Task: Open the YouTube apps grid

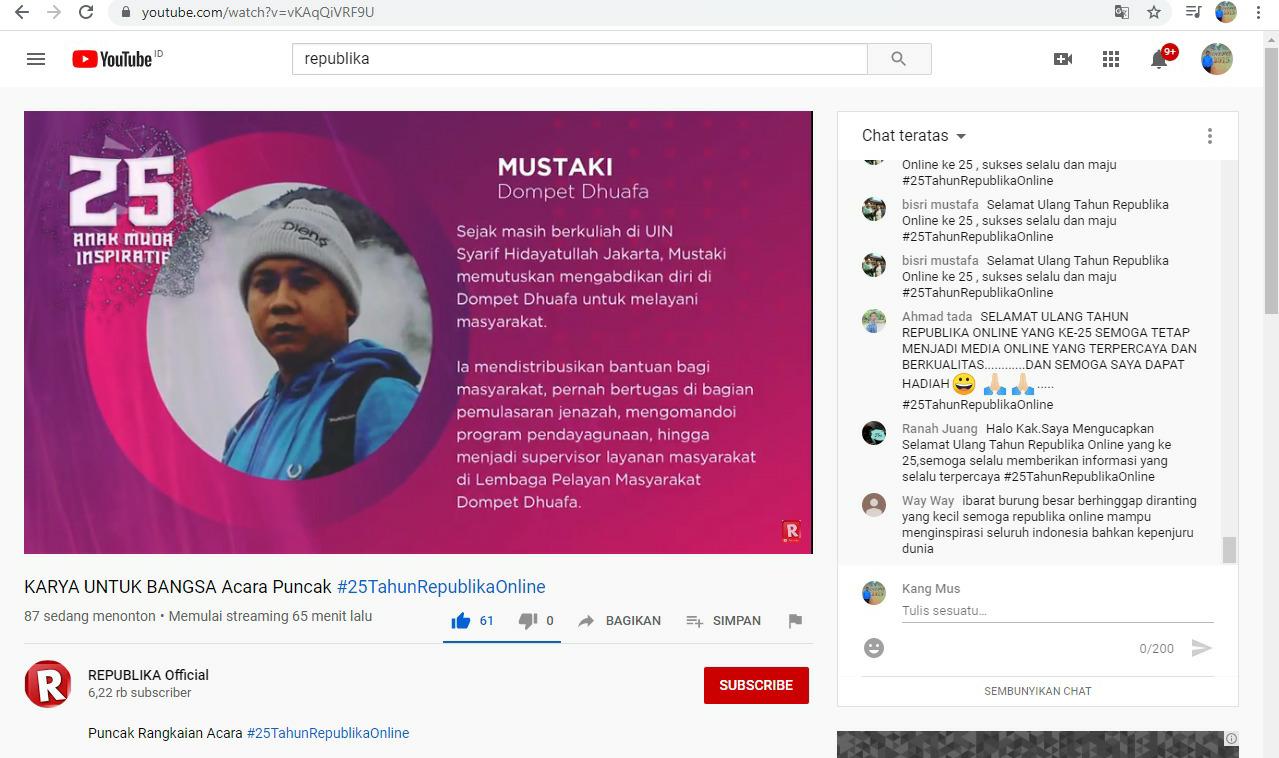Action: point(1111,59)
